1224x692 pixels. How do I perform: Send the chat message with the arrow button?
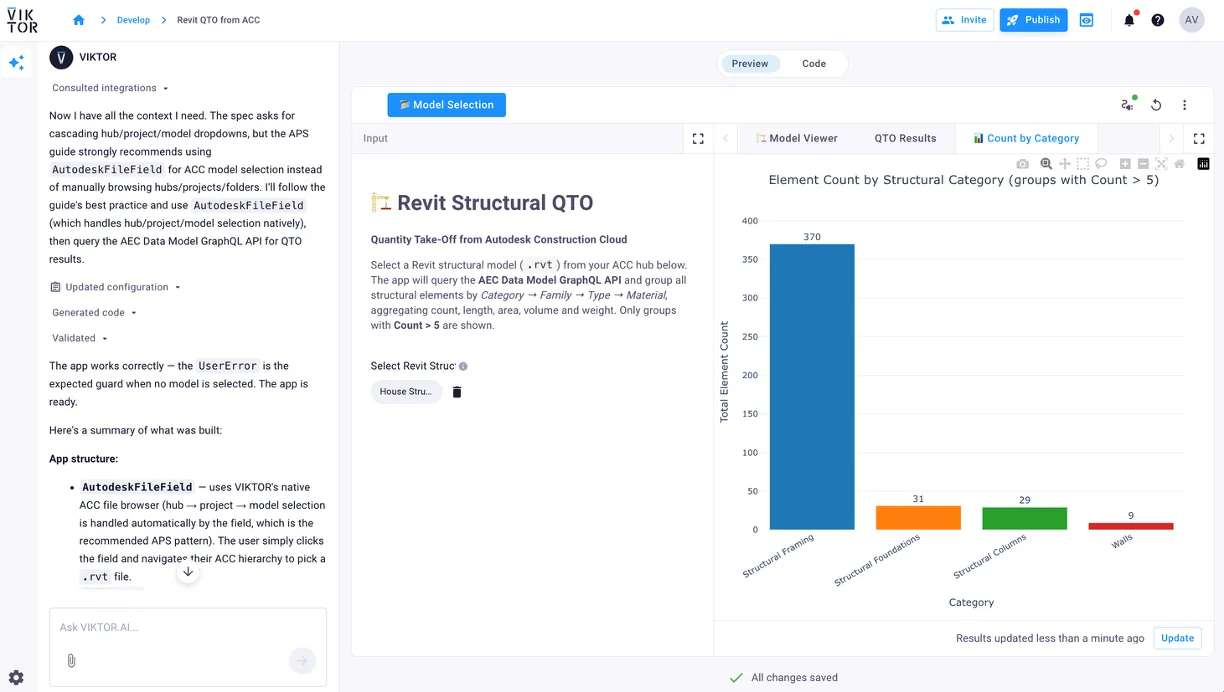tap(302, 661)
